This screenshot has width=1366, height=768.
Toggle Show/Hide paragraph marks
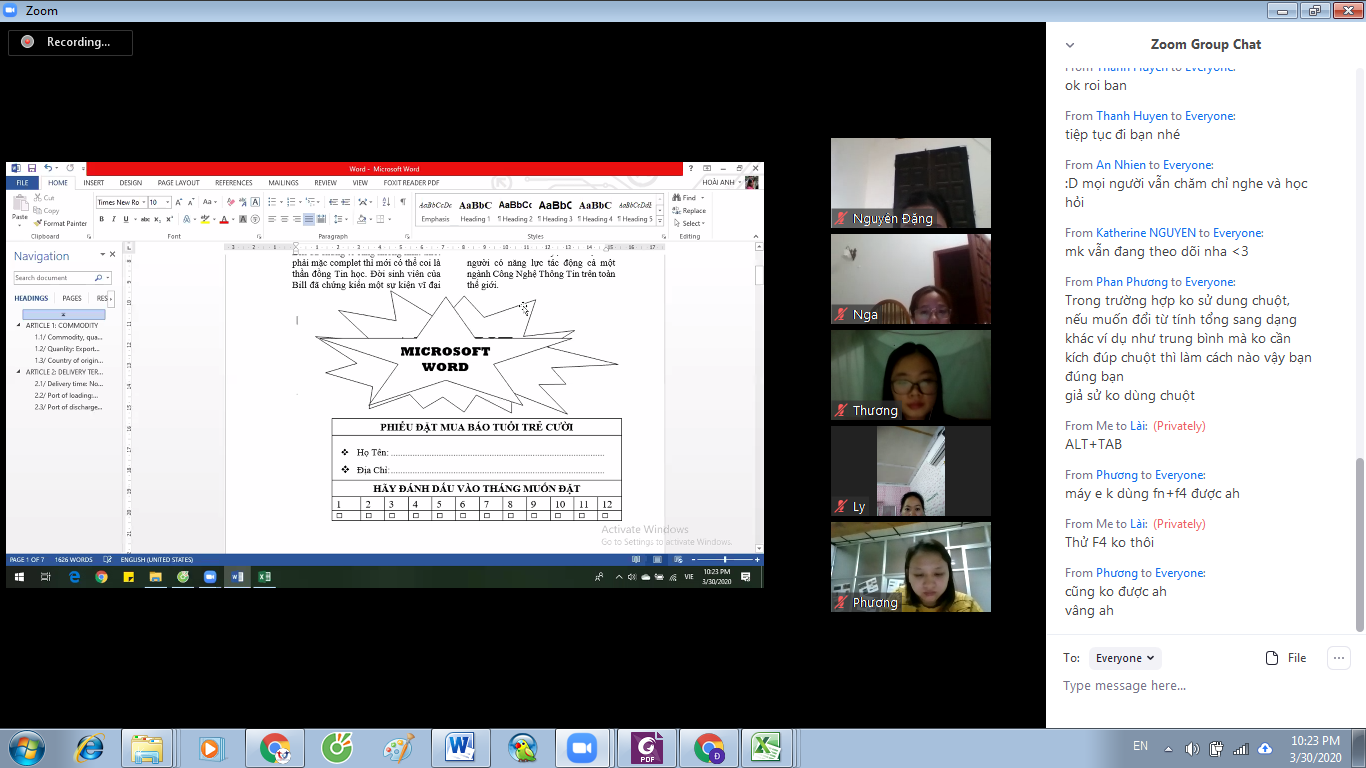[x=403, y=202]
